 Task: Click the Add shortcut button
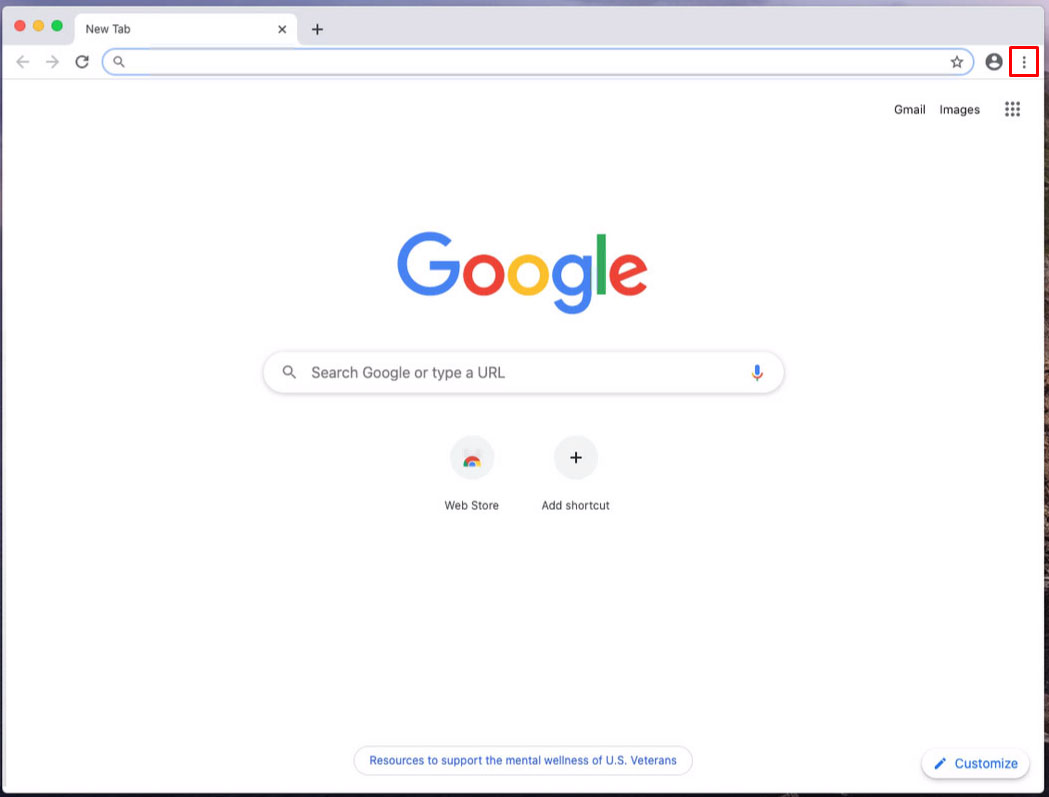point(575,474)
